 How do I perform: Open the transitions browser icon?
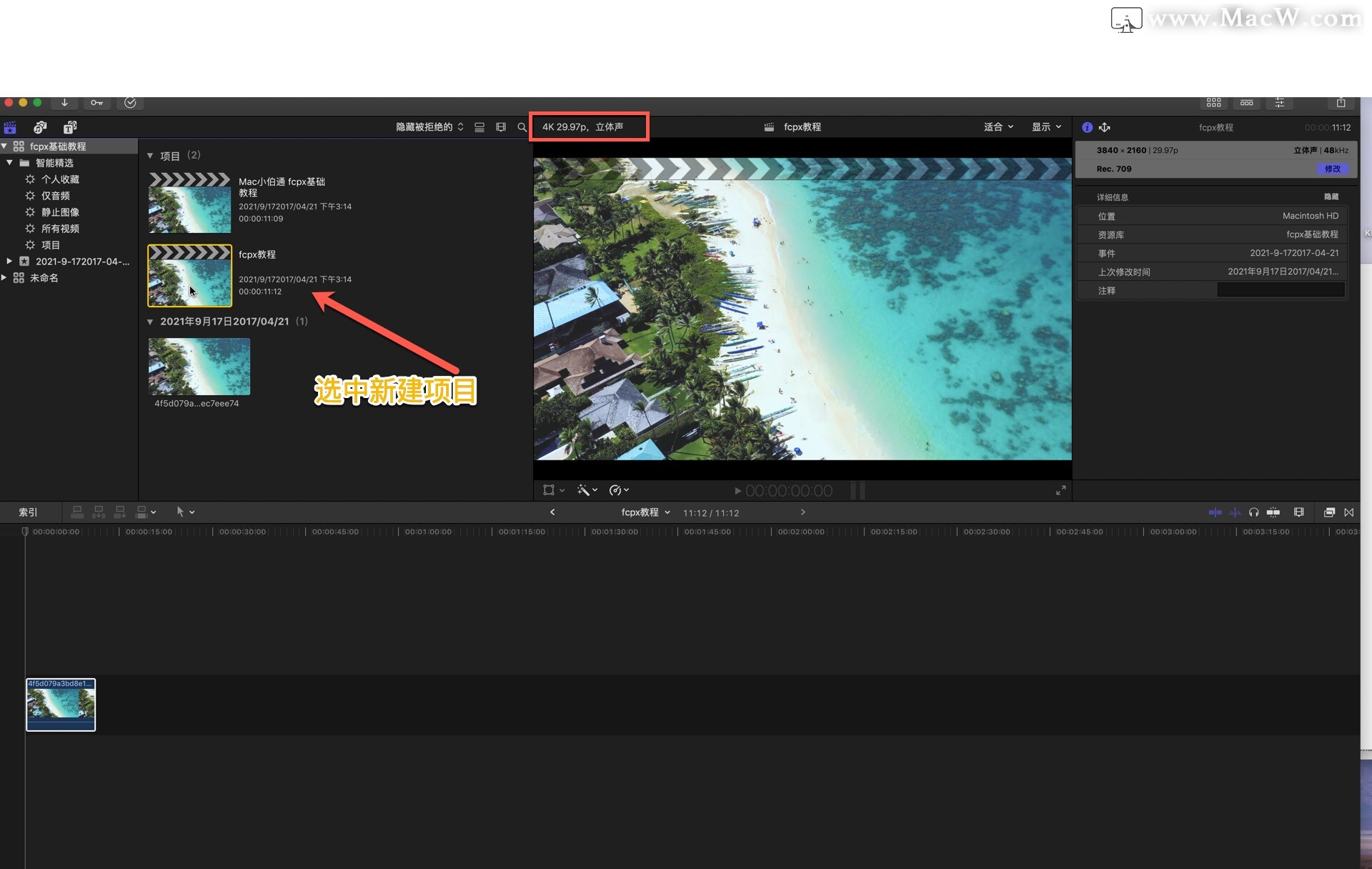(x=1348, y=512)
